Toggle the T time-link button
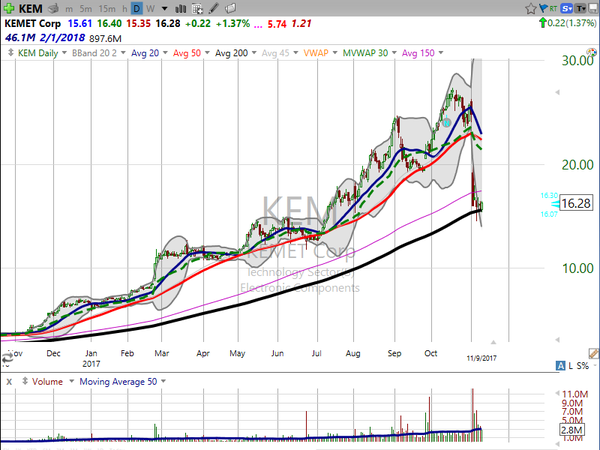 (581, 8)
